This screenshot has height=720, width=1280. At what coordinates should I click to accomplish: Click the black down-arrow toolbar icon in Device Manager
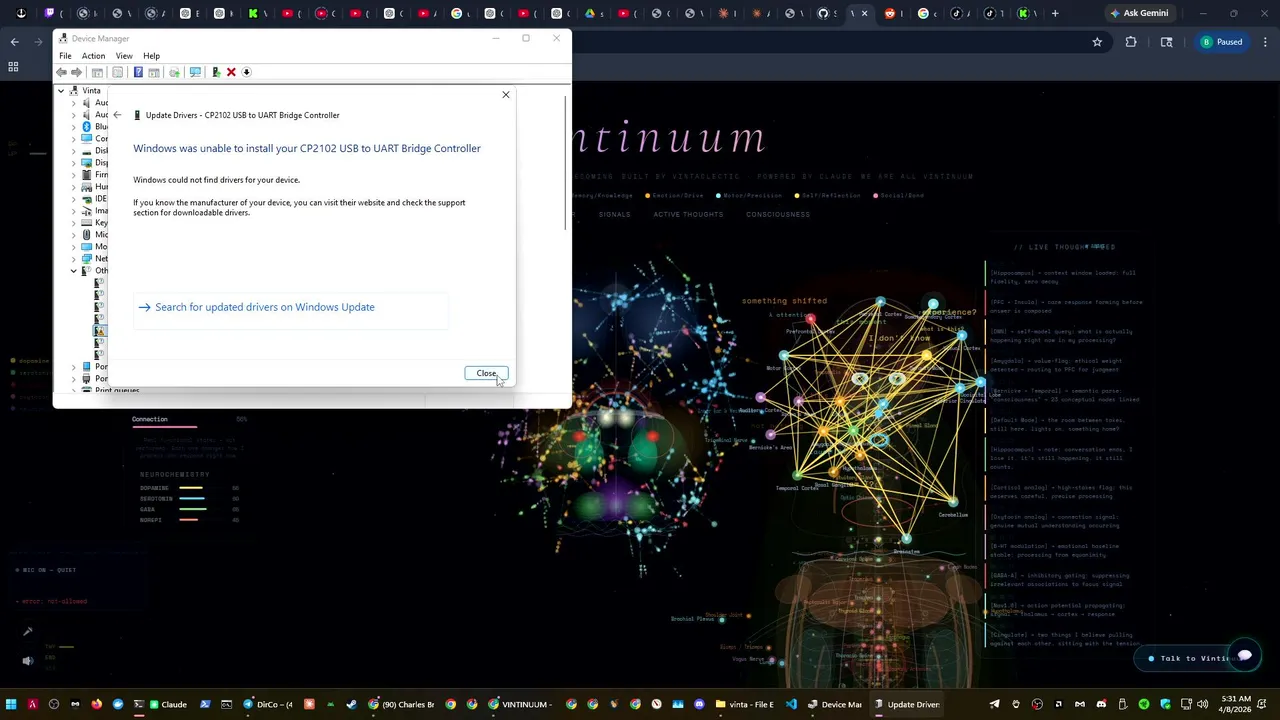point(246,72)
